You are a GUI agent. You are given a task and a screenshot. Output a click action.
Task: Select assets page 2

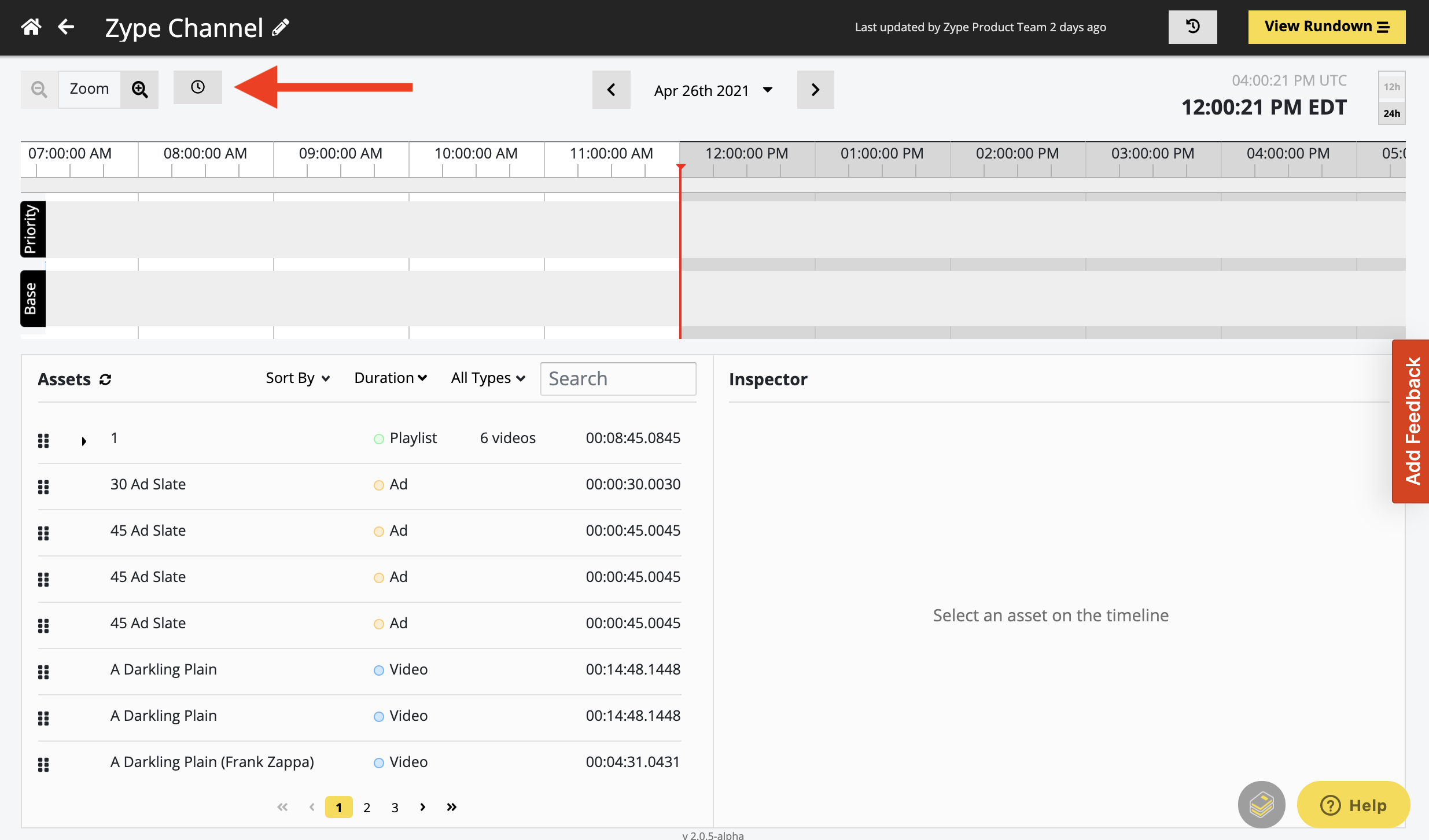coord(367,808)
